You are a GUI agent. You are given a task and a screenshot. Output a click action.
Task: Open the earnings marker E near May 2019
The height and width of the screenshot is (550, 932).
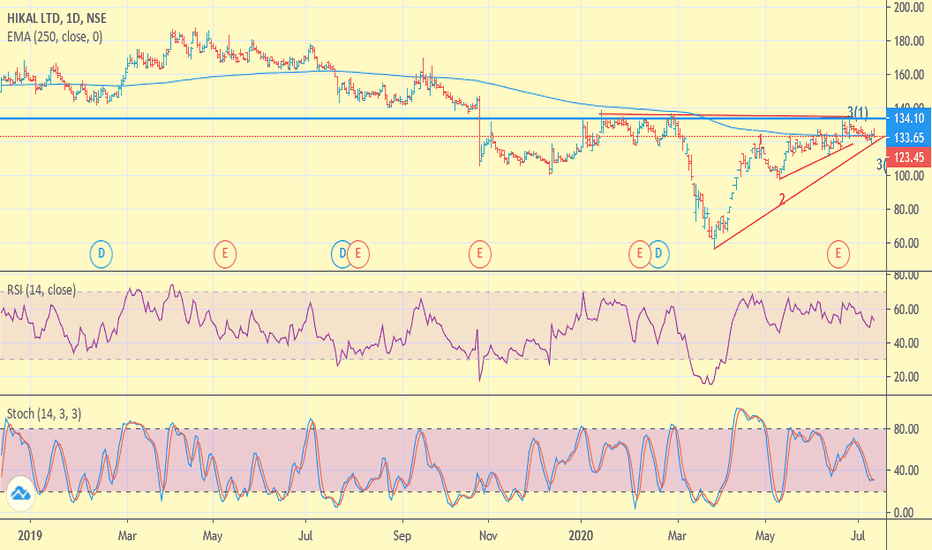click(225, 254)
